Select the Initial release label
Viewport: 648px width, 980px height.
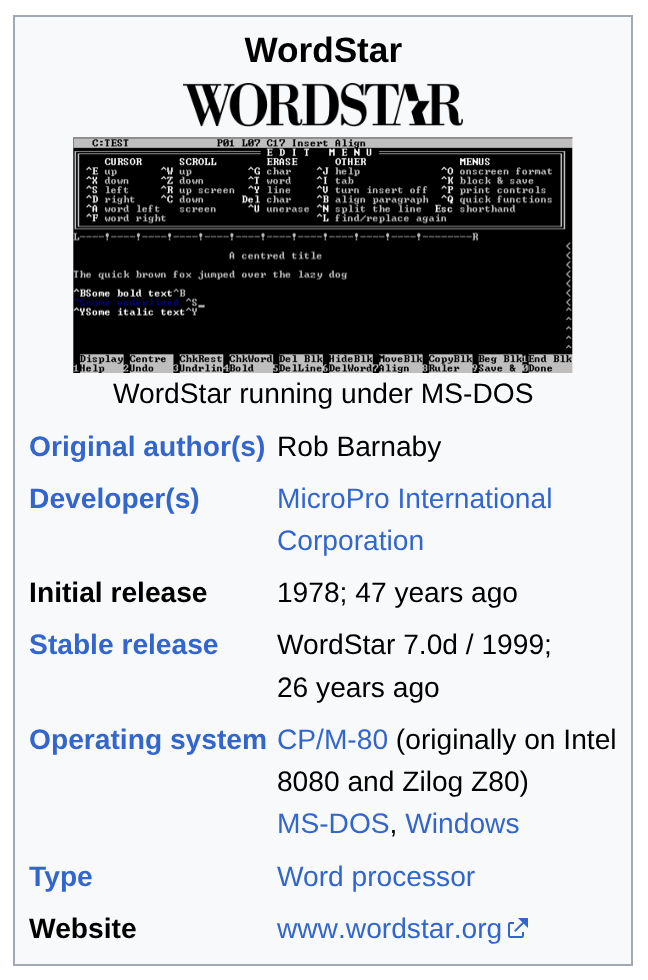(x=118, y=592)
